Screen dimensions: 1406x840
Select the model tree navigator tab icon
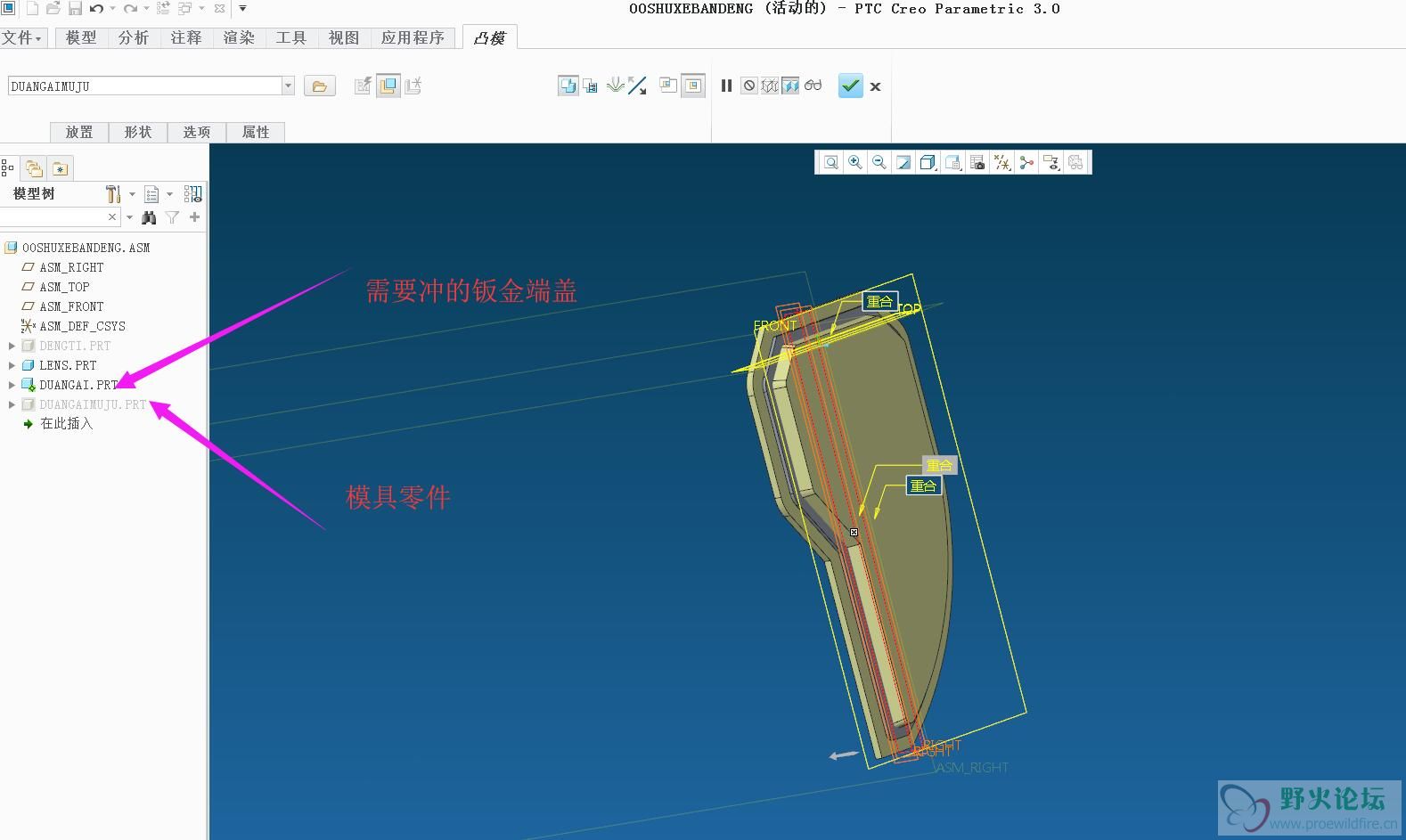tap(8, 167)
